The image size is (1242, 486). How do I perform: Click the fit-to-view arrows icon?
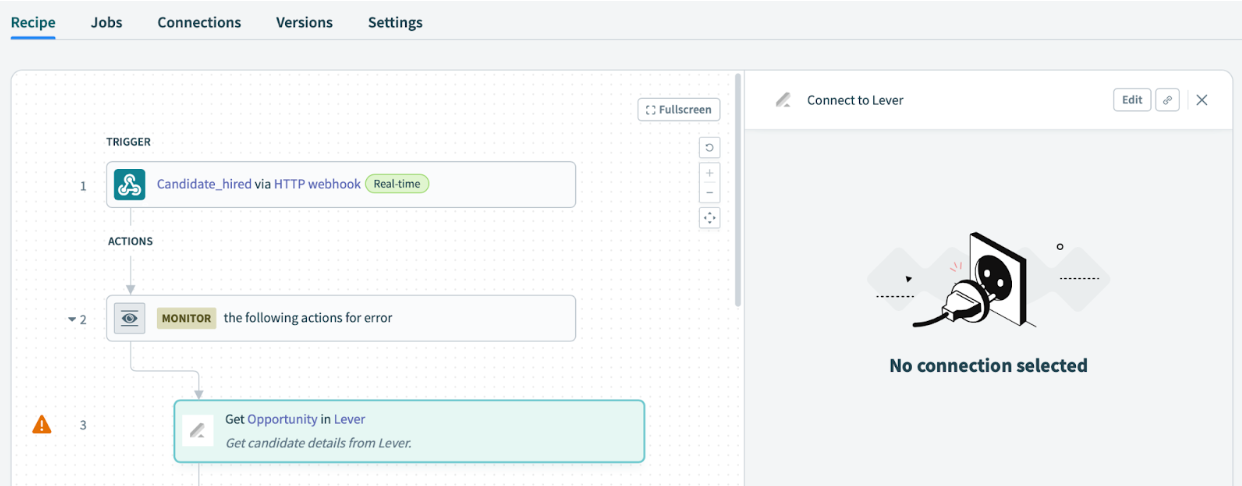[709, 217]
